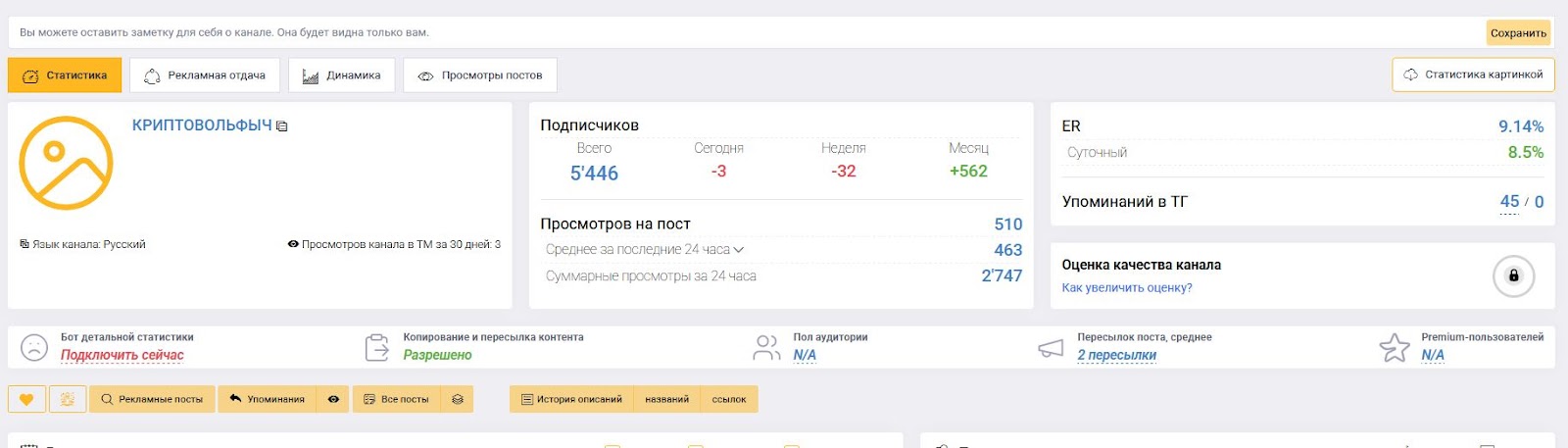Click 'Разрешено' content copying status
The image size is (1568, 448).
[437, 355]
